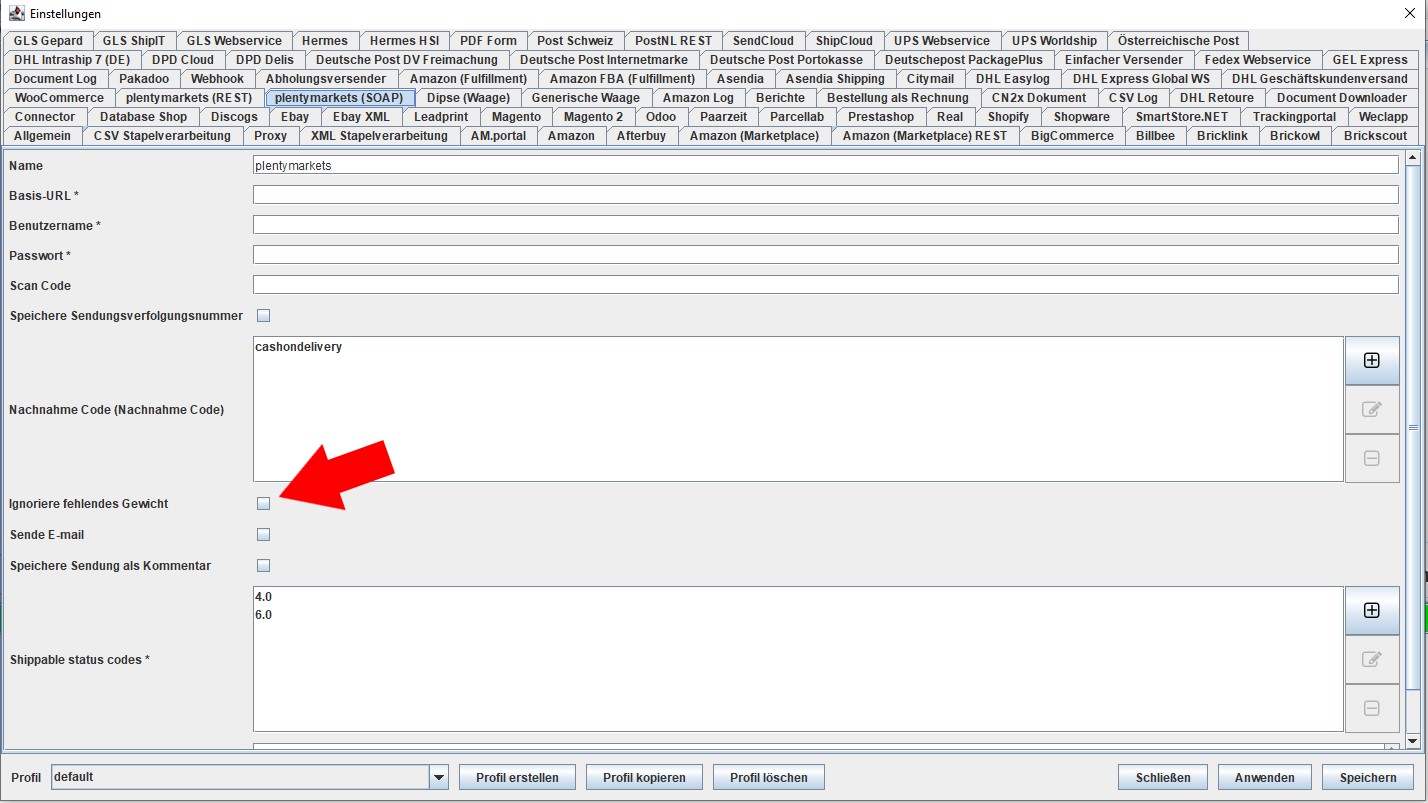Enable Speichere Sendungsverfolgungsnummer checkbox

tap(264, 316)
